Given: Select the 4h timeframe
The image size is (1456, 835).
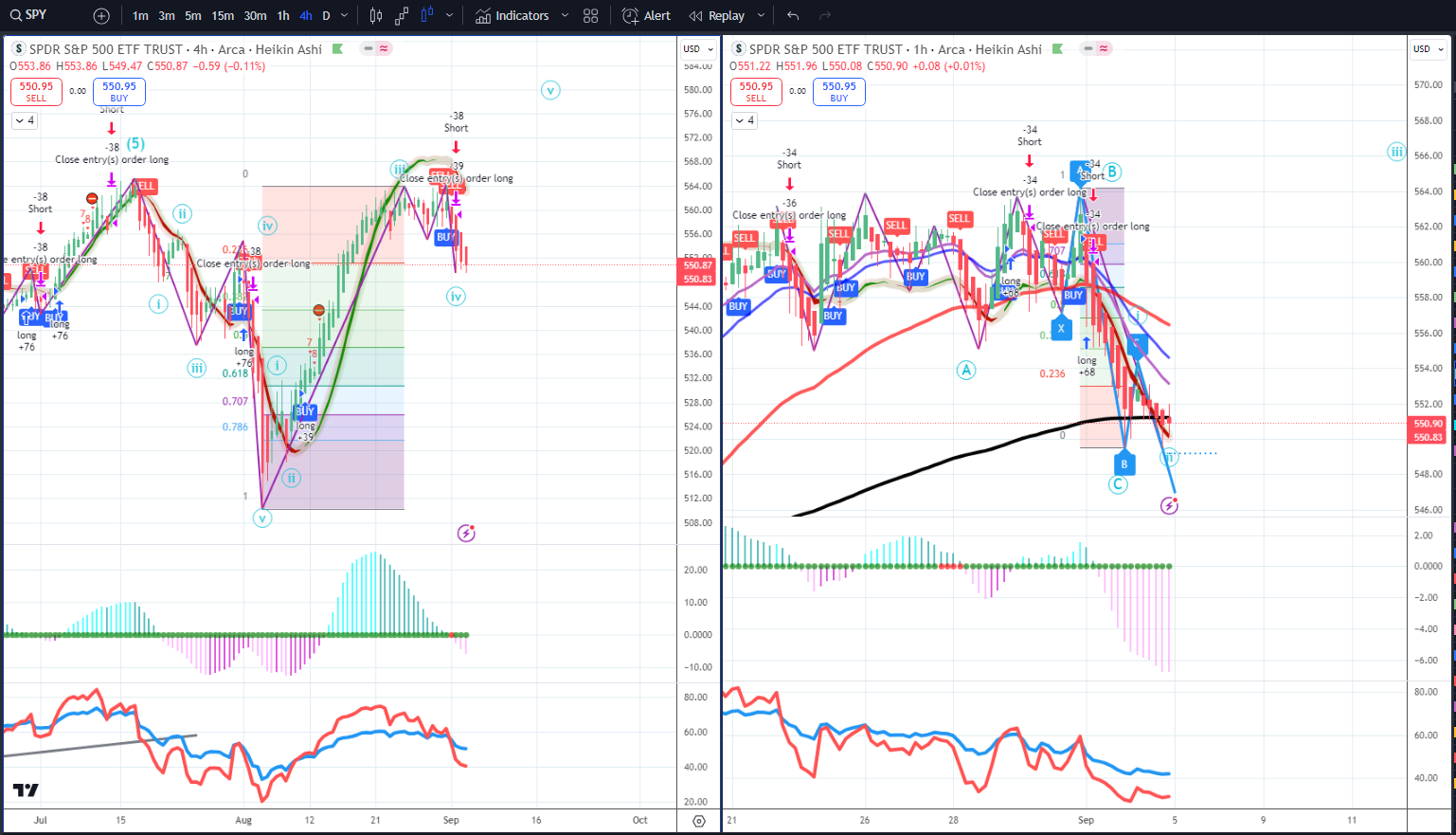Looking at the screenshot, I should 306,16.
